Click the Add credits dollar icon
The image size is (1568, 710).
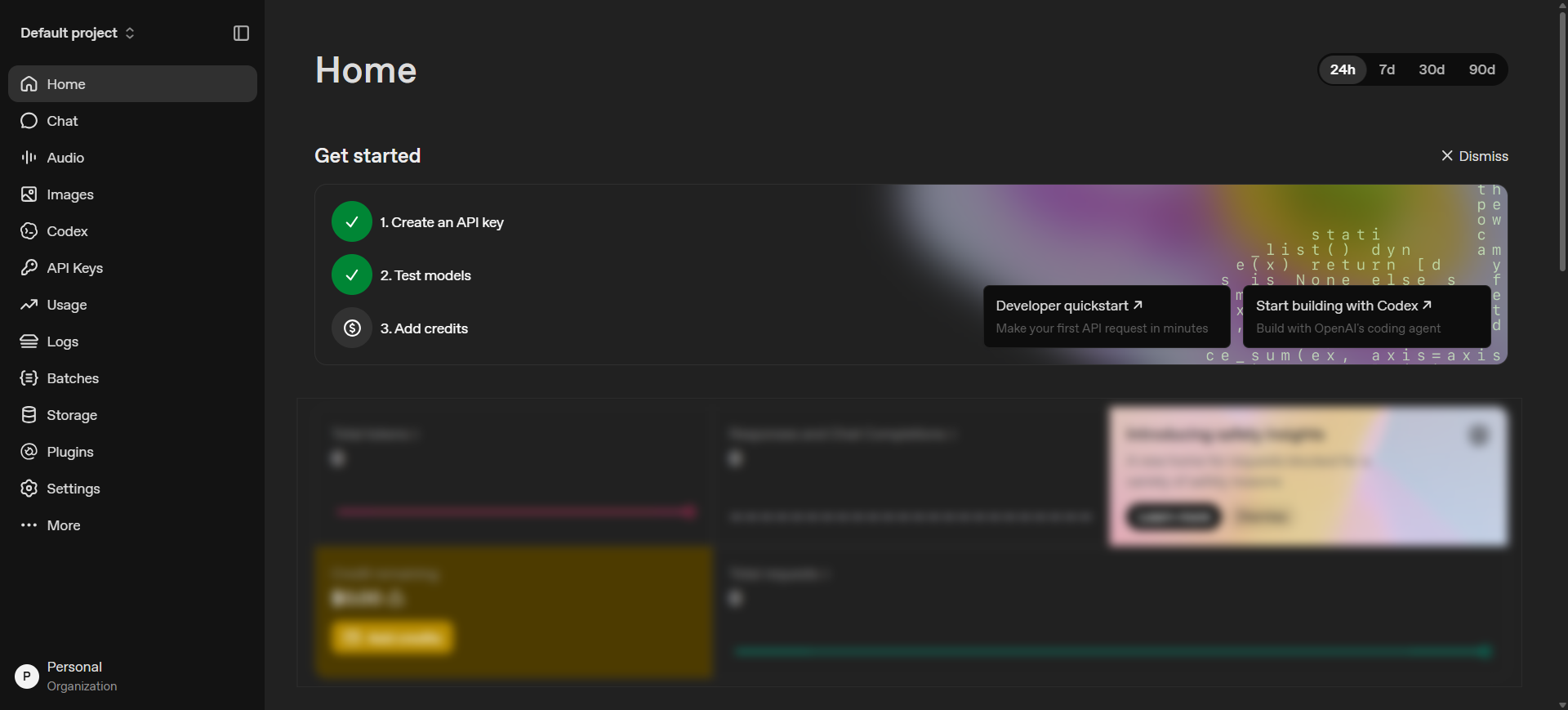point(352,328)
